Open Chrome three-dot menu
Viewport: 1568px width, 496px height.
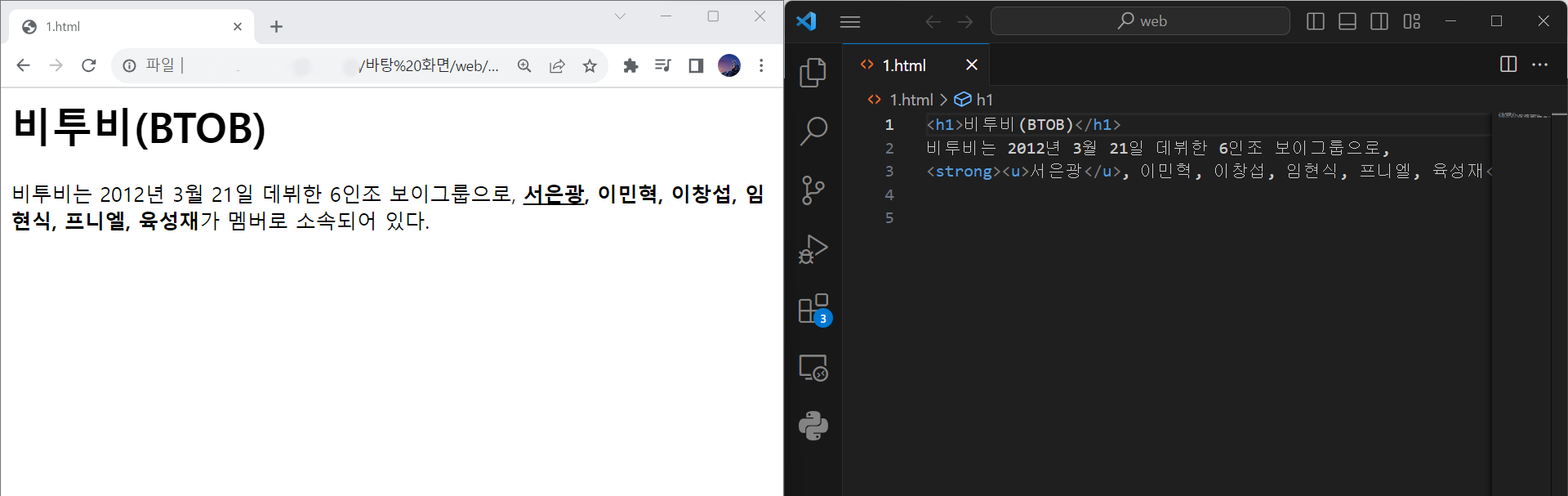pyautogui.click(x=761, y=65)
